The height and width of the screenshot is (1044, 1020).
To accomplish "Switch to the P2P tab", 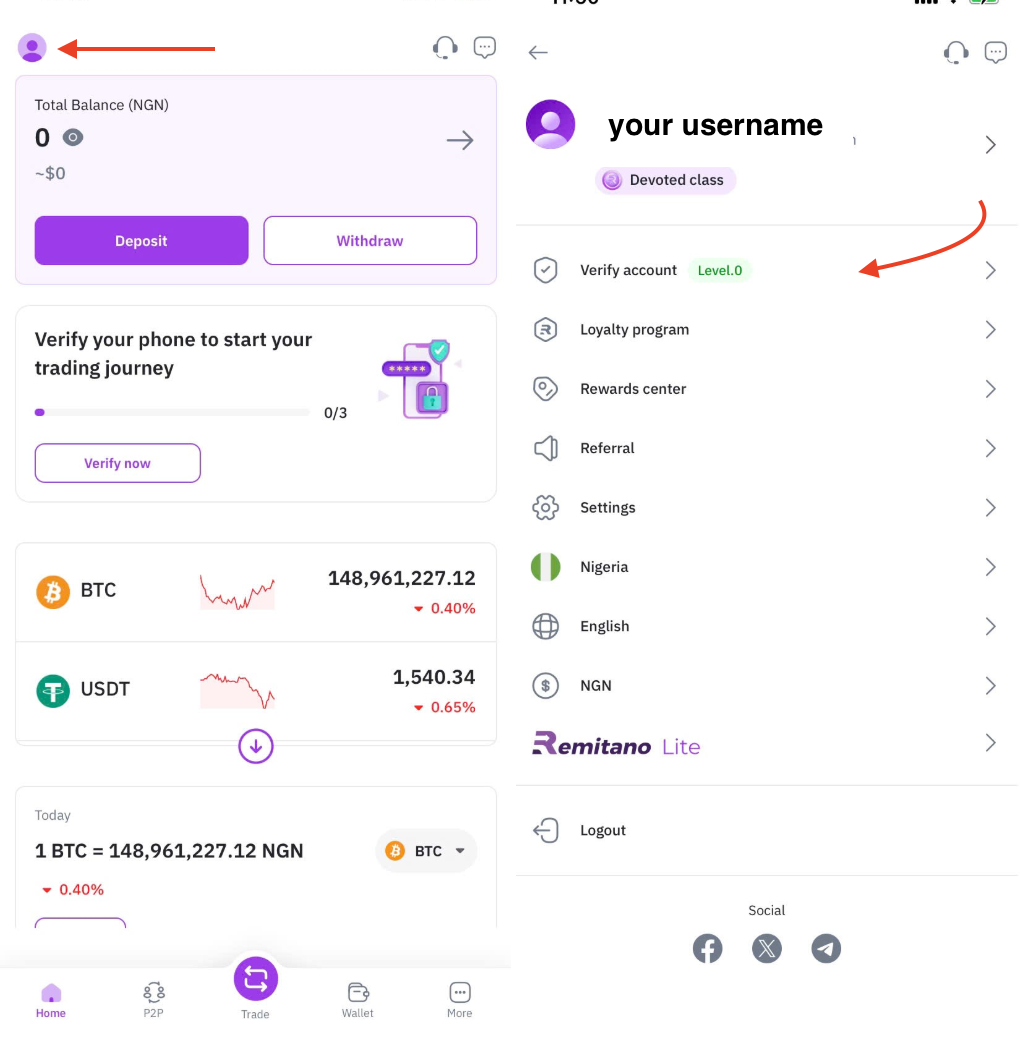I will (153, 998).
